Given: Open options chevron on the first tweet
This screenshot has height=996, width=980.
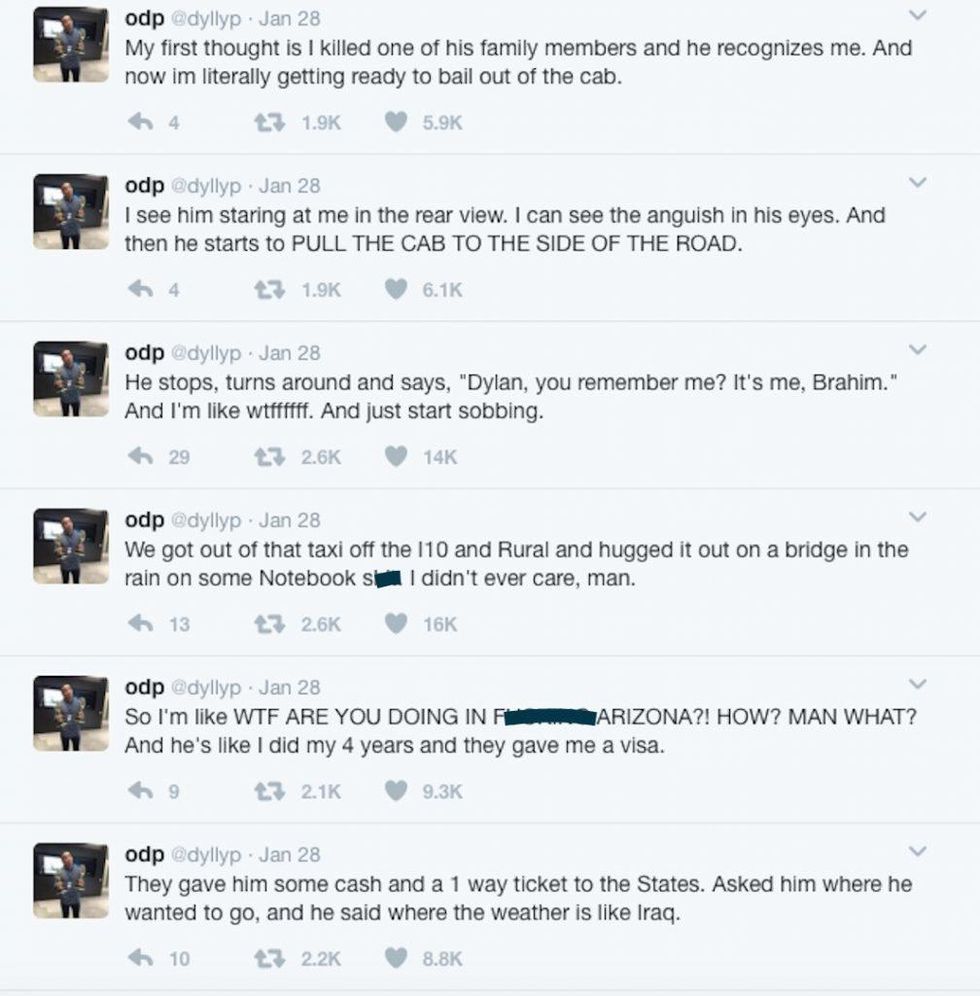Looking at the screenshot, I should point(917,16).
